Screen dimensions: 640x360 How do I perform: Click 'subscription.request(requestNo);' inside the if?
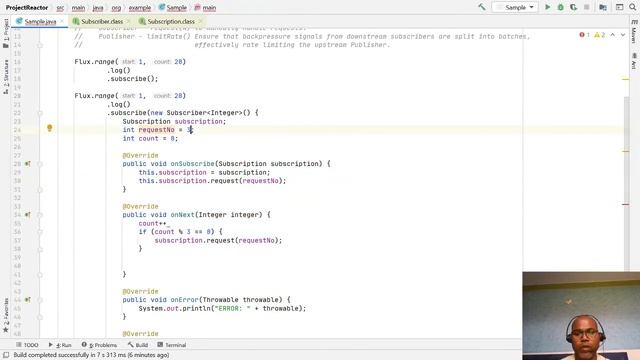pyautogui.click(x=218, y=240)
